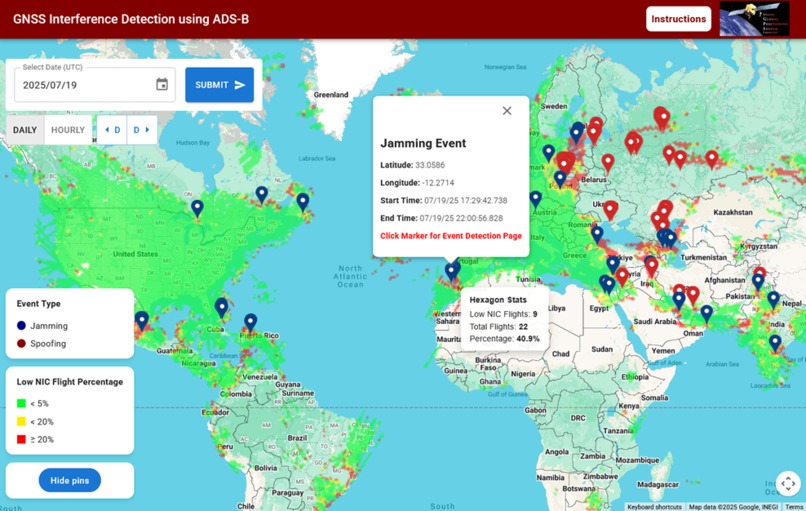Click the Longitude value -12.2714
Screen dimensions: 806x511
(438, 182)
